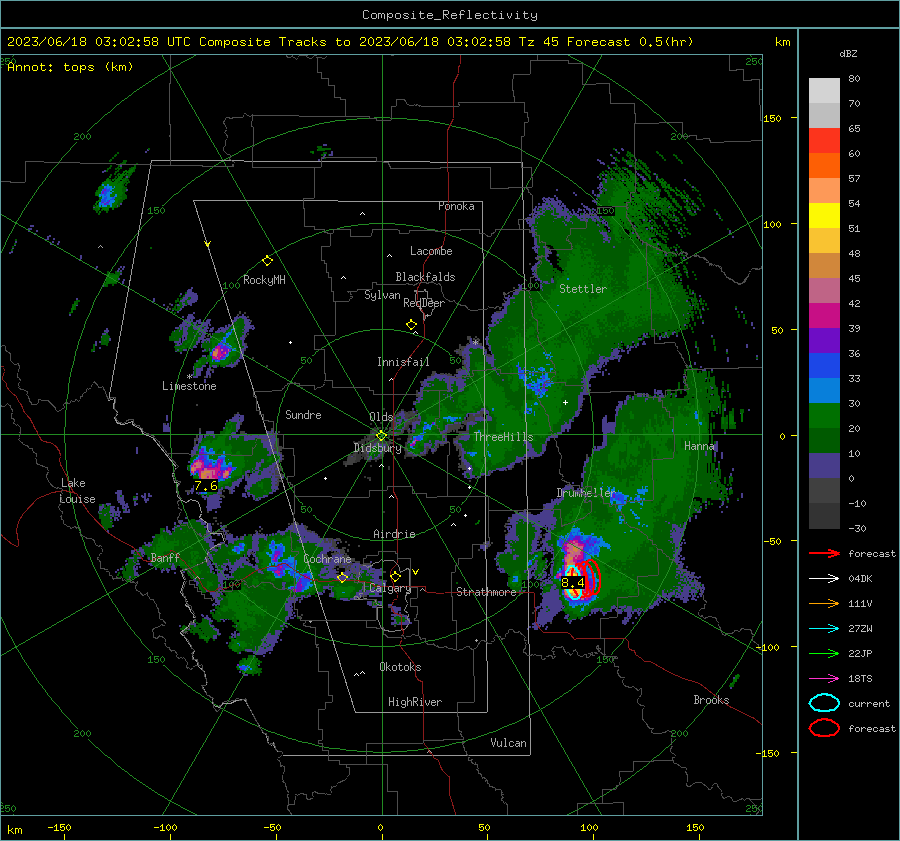
Task: Click the red forecast ellipses beside 8.4 storm
Action: [589, 579]
